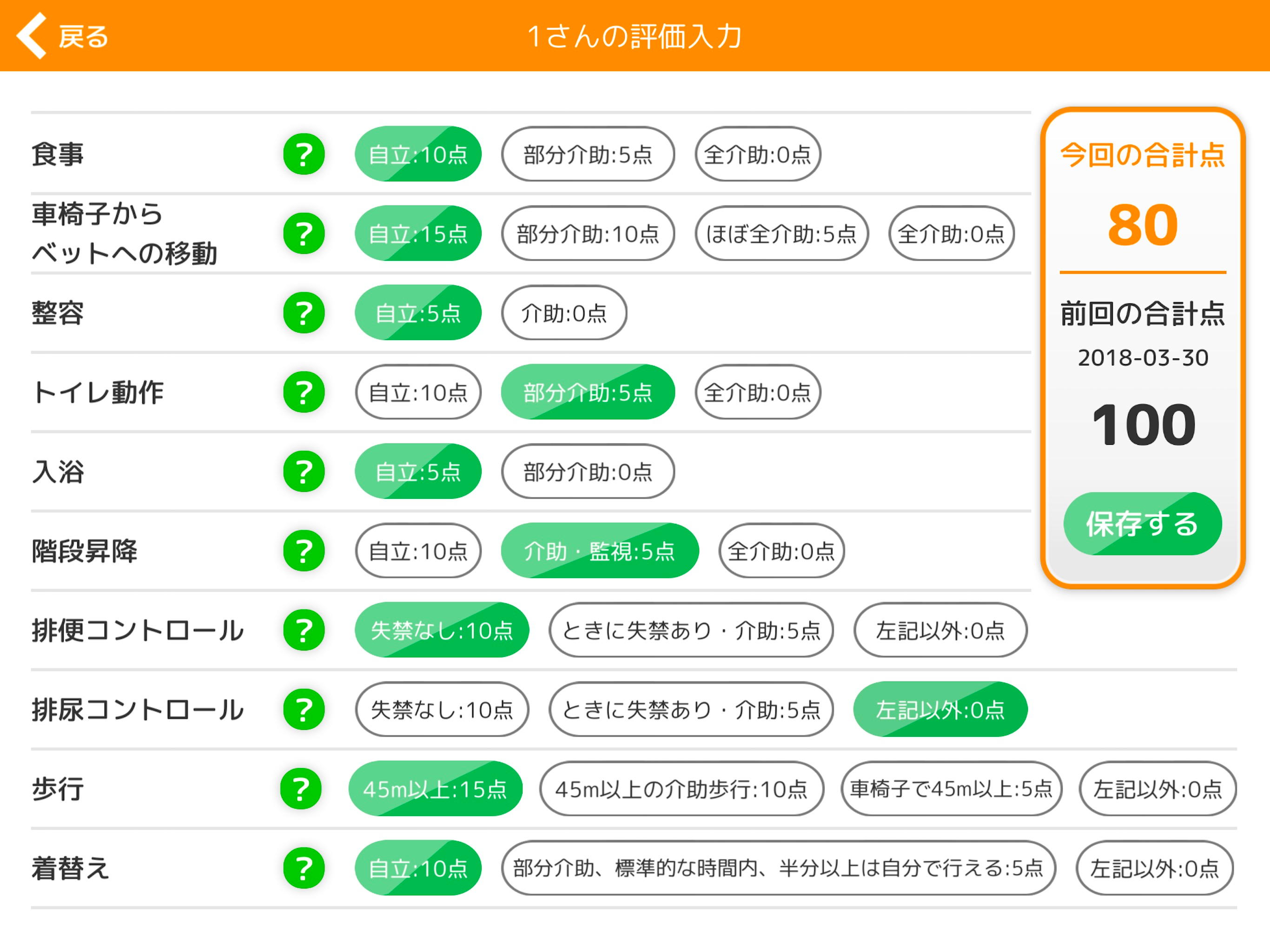Image resolution: width=1270 pixels, height=952 pixels.
Task: Click the 車椅子からベットへの移動 label
Action: click(124, 233)
